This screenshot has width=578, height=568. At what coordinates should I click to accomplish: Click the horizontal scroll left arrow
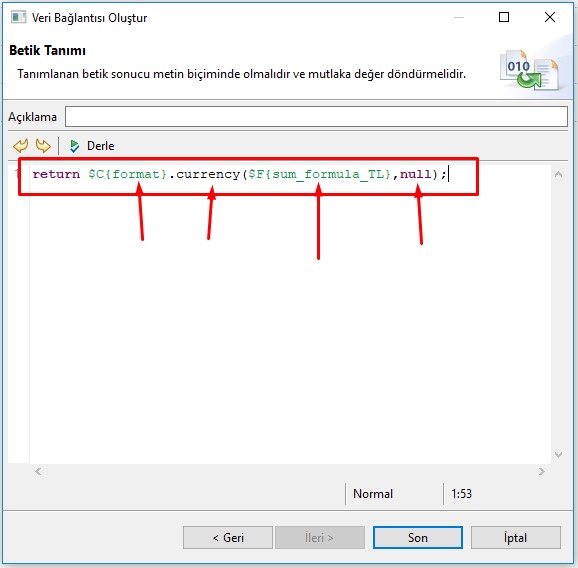[x=38, y=471]
